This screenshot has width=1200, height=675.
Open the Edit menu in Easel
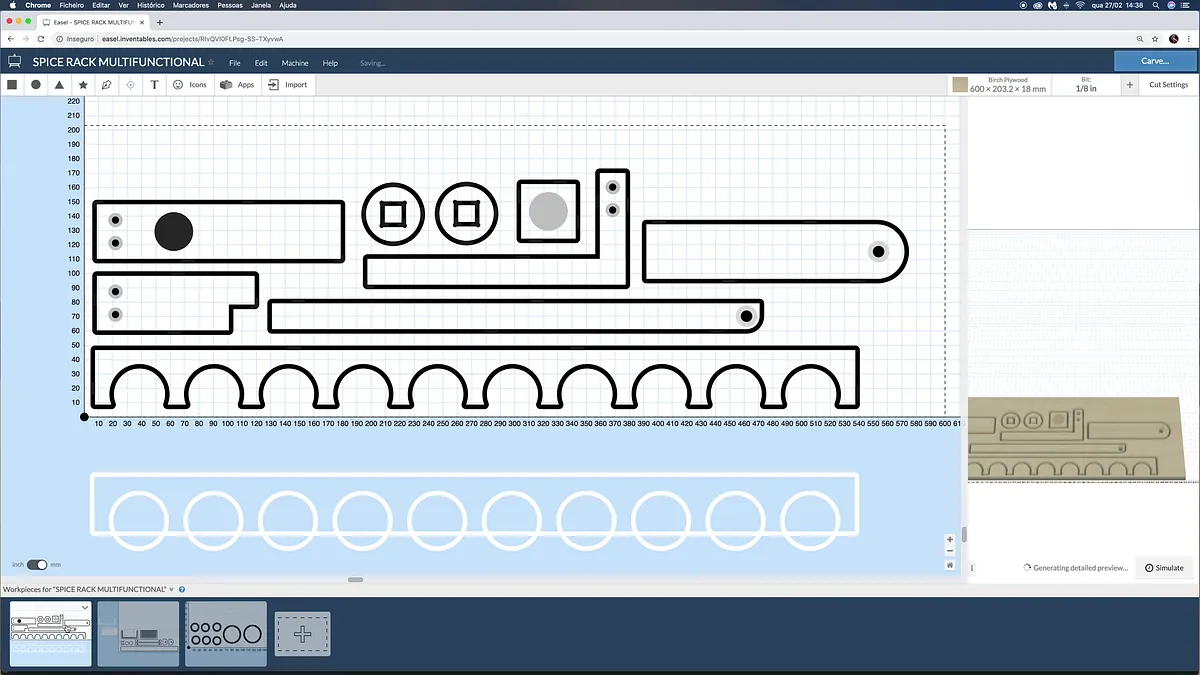(x=261, y=63)
